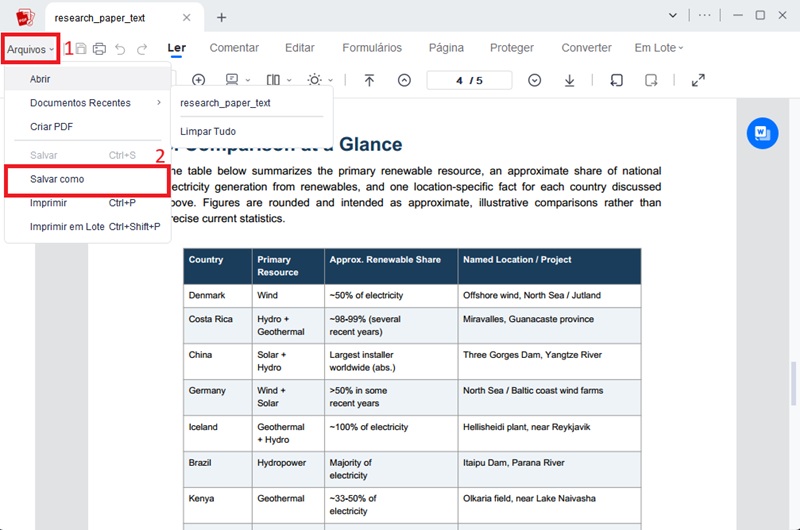This screenshot has width=800, height=530.
Task: Click the Denmark table cell
Action: click(x=218, y=295)
